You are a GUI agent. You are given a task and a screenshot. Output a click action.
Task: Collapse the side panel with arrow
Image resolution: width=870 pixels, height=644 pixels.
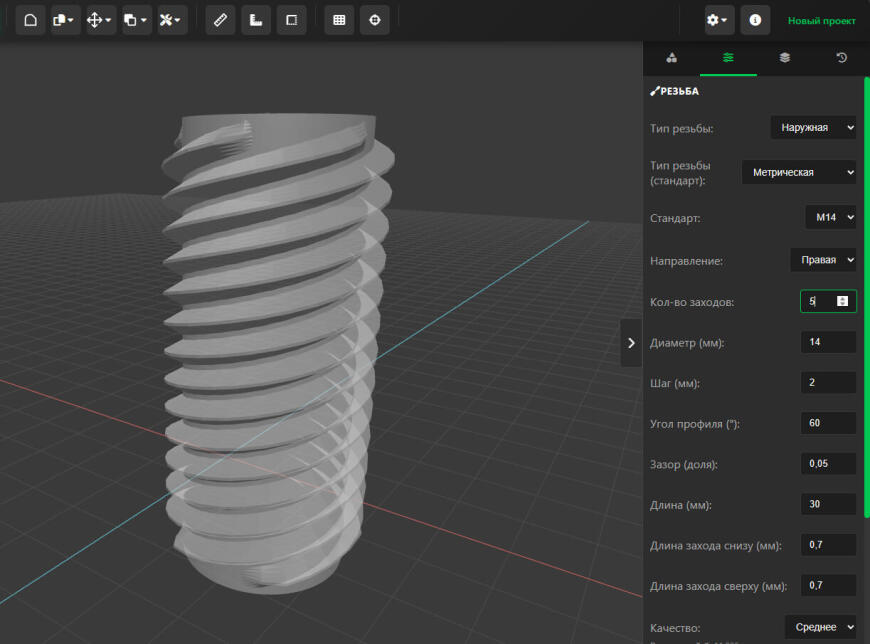[x=631, y=343]
